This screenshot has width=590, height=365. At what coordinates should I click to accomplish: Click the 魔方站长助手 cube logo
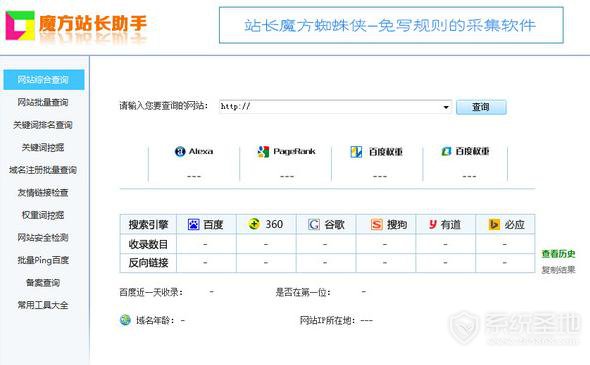pyautogui.click(x=20, y=26)
